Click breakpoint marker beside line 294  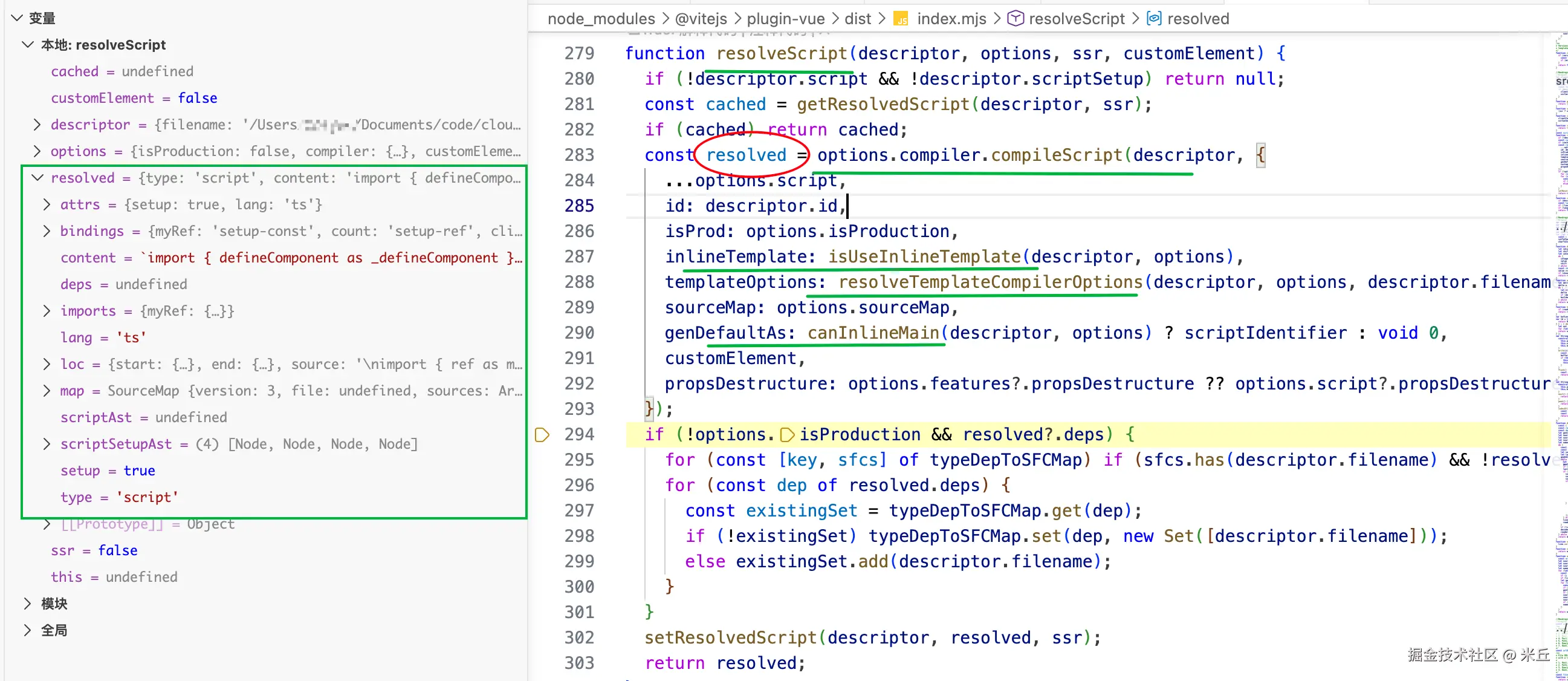coord(542,435)
